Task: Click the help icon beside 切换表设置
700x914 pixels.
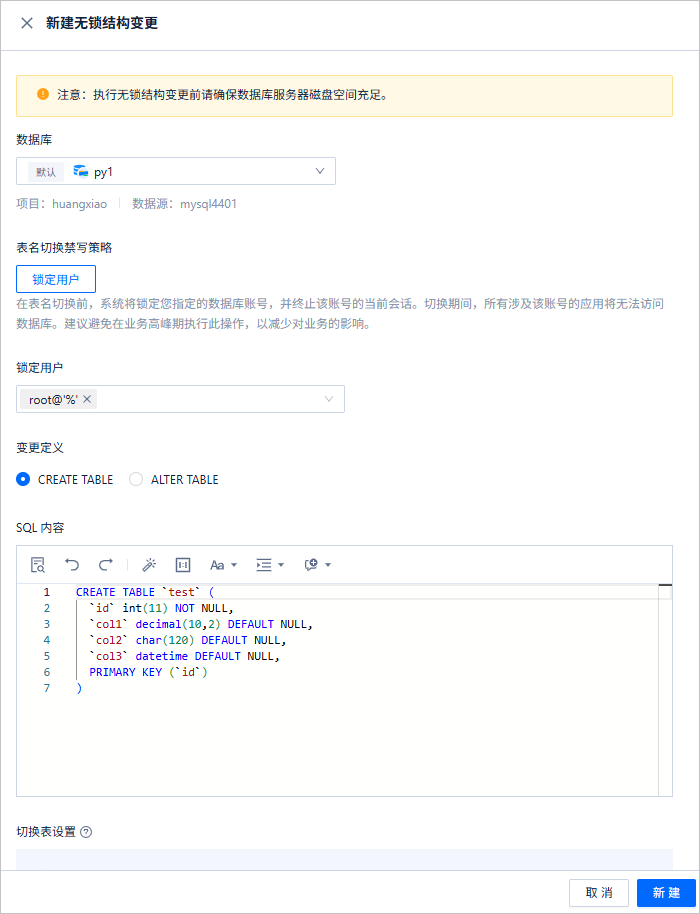Action: point(86,832)
